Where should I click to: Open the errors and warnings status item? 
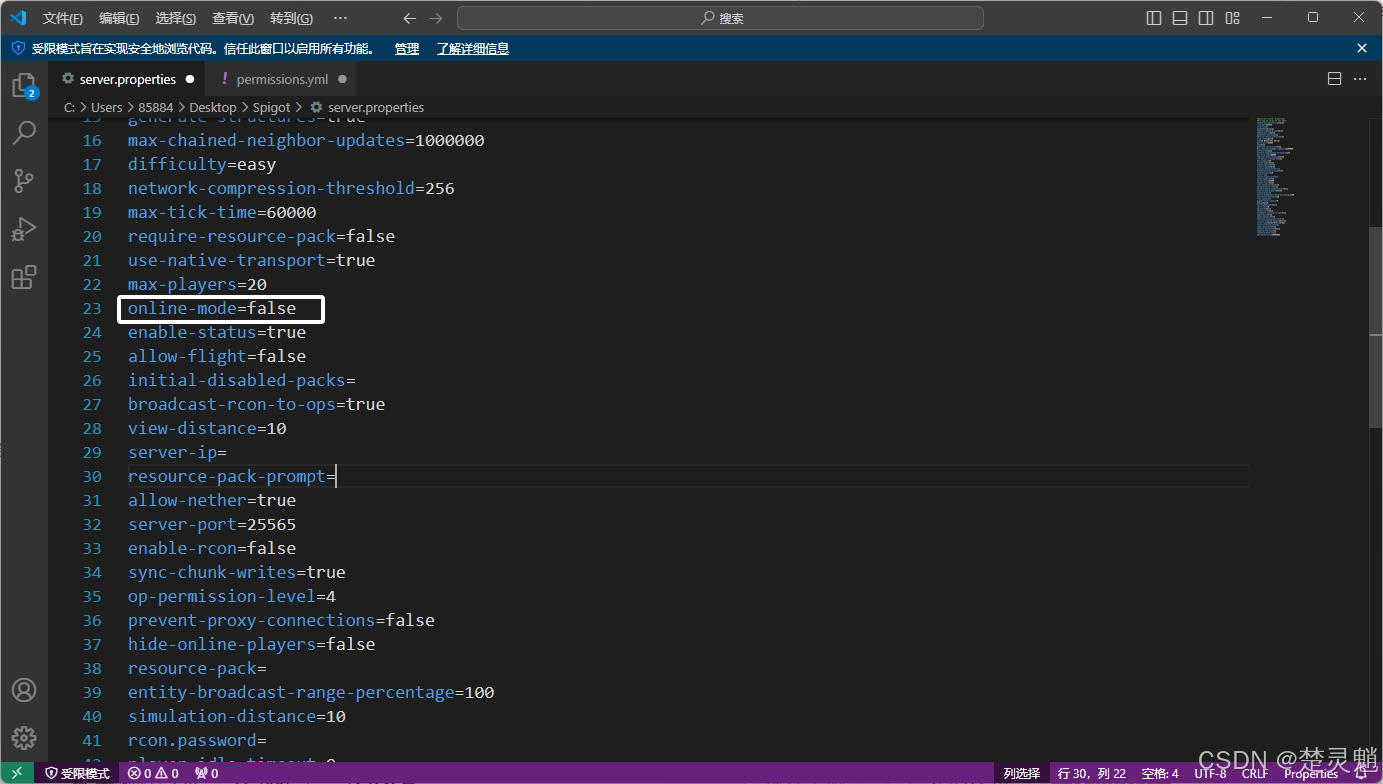pos(153,773)
